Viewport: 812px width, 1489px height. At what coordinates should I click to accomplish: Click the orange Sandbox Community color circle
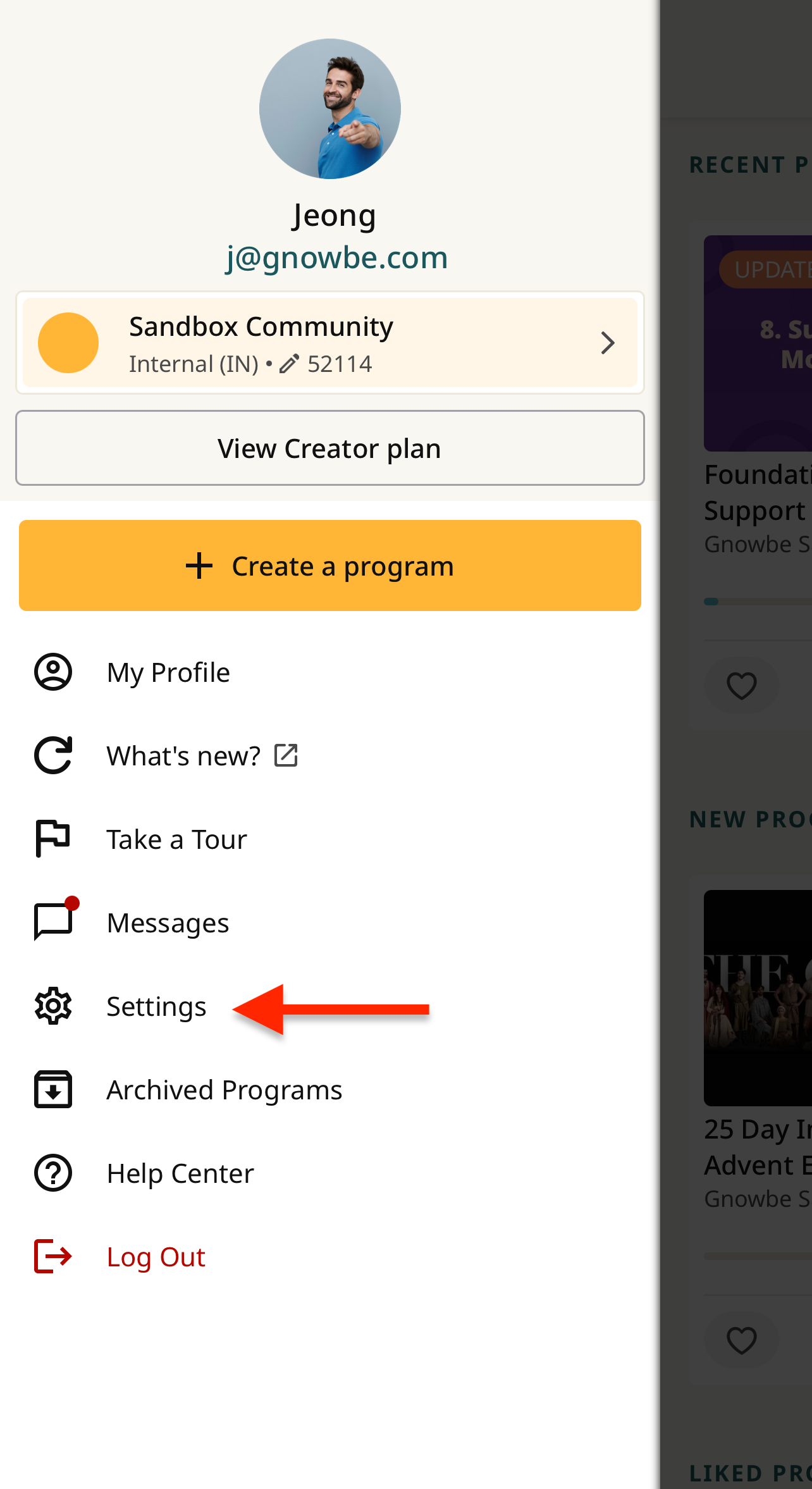[x=68, y=343]
